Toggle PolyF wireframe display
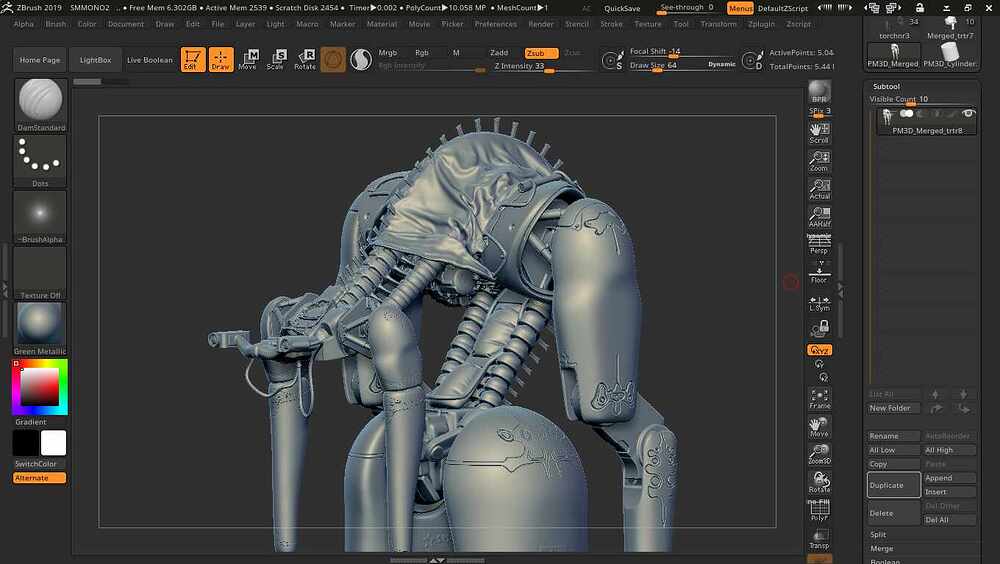The width and height of the screenshot is (1000, 564). point(820,511)
